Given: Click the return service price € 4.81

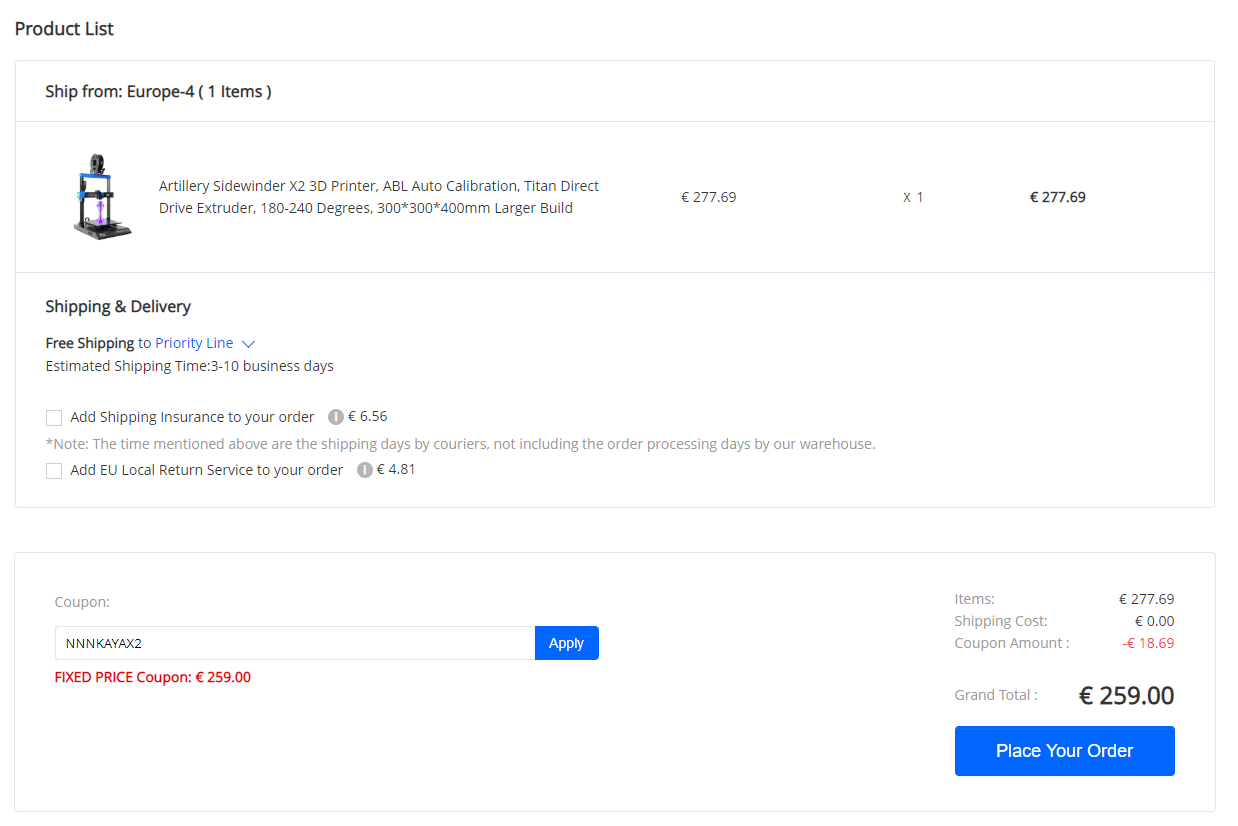Looking at the screenshot, I should point(396,469).
